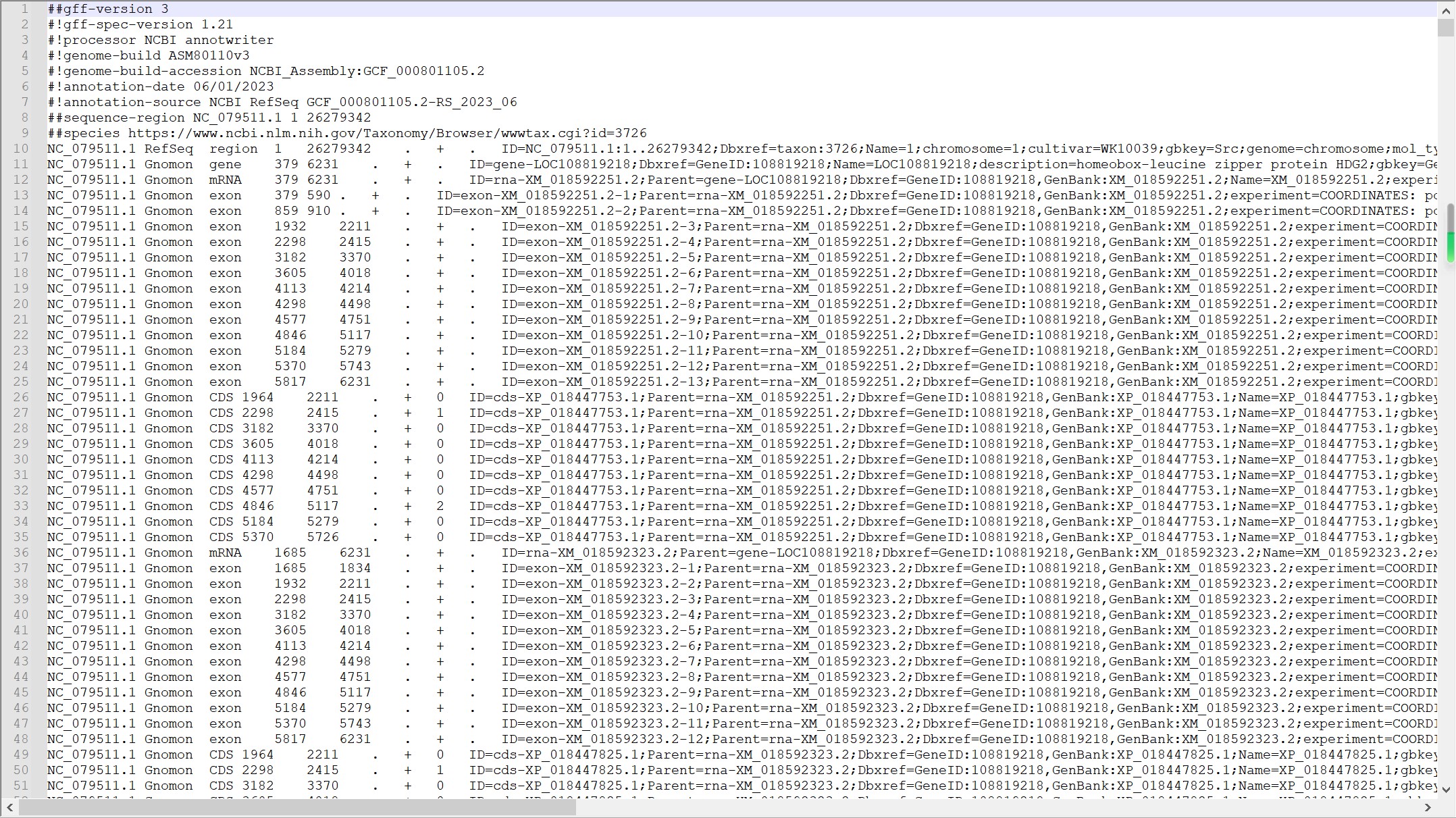1456x818 pixels.
Task: Click the horizontal scrollbar right arrow
Action: click(x=1428, y=807)
